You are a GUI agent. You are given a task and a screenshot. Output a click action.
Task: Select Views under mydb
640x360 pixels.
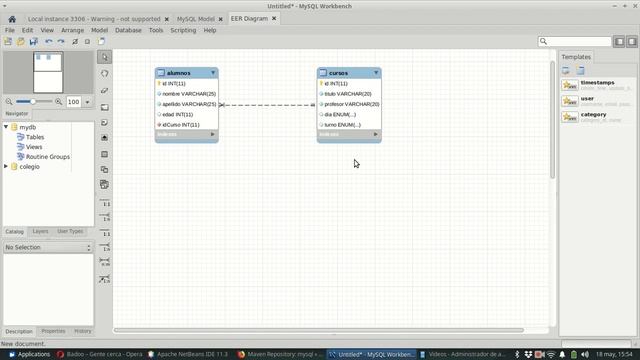[34, 147]
